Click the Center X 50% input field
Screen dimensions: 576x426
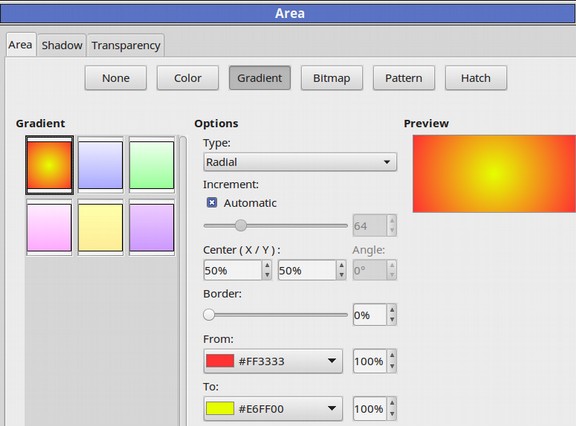coord(233,271)
